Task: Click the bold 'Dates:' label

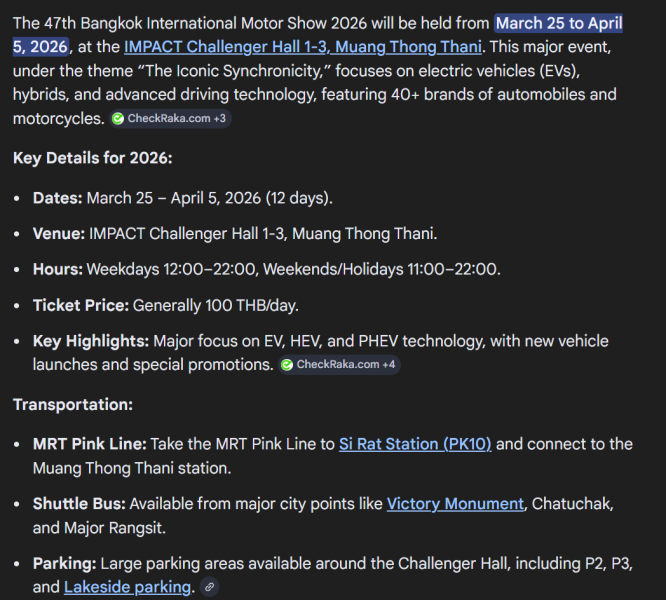Action: tap(57, 198)
